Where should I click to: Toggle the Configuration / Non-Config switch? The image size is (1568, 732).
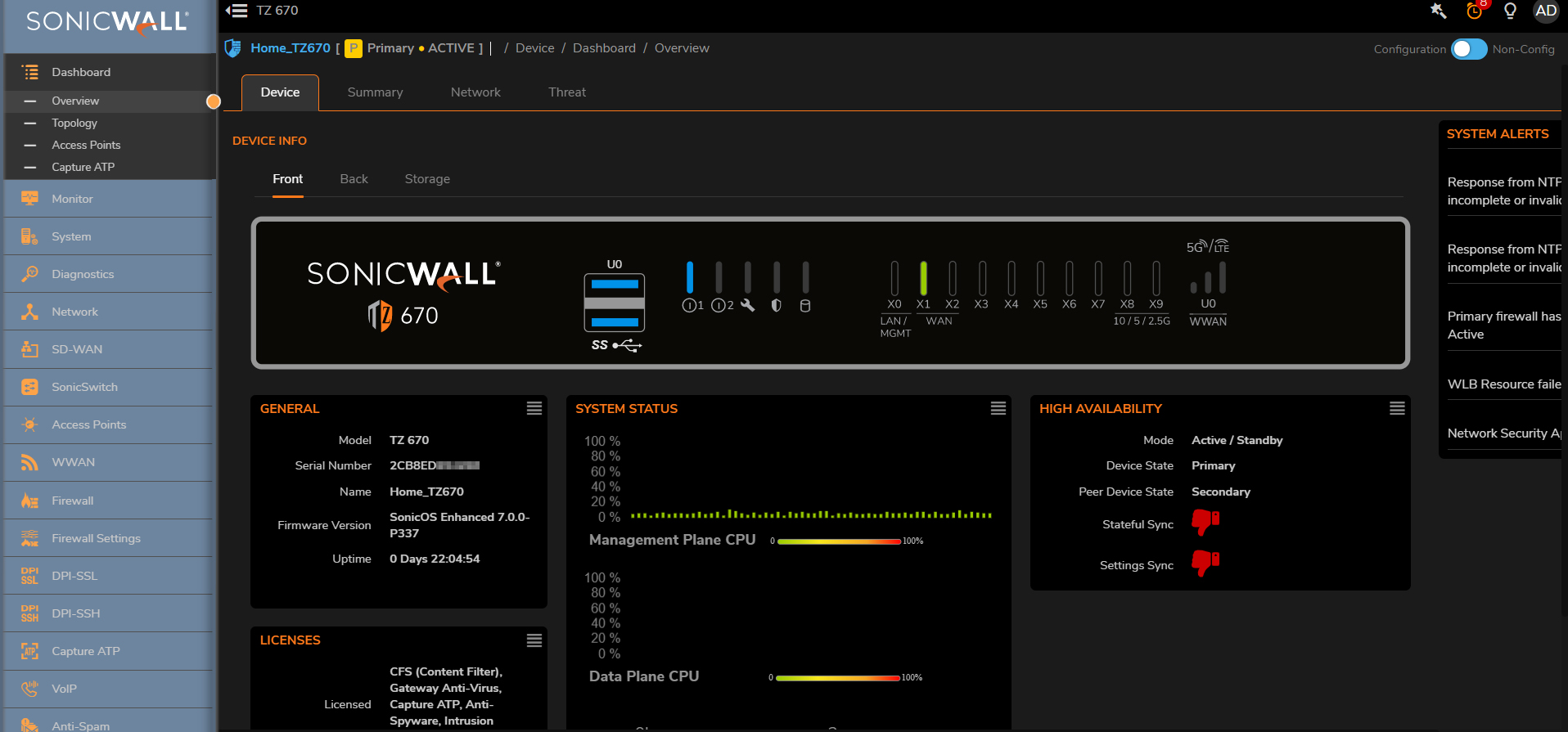point(1468,49)
